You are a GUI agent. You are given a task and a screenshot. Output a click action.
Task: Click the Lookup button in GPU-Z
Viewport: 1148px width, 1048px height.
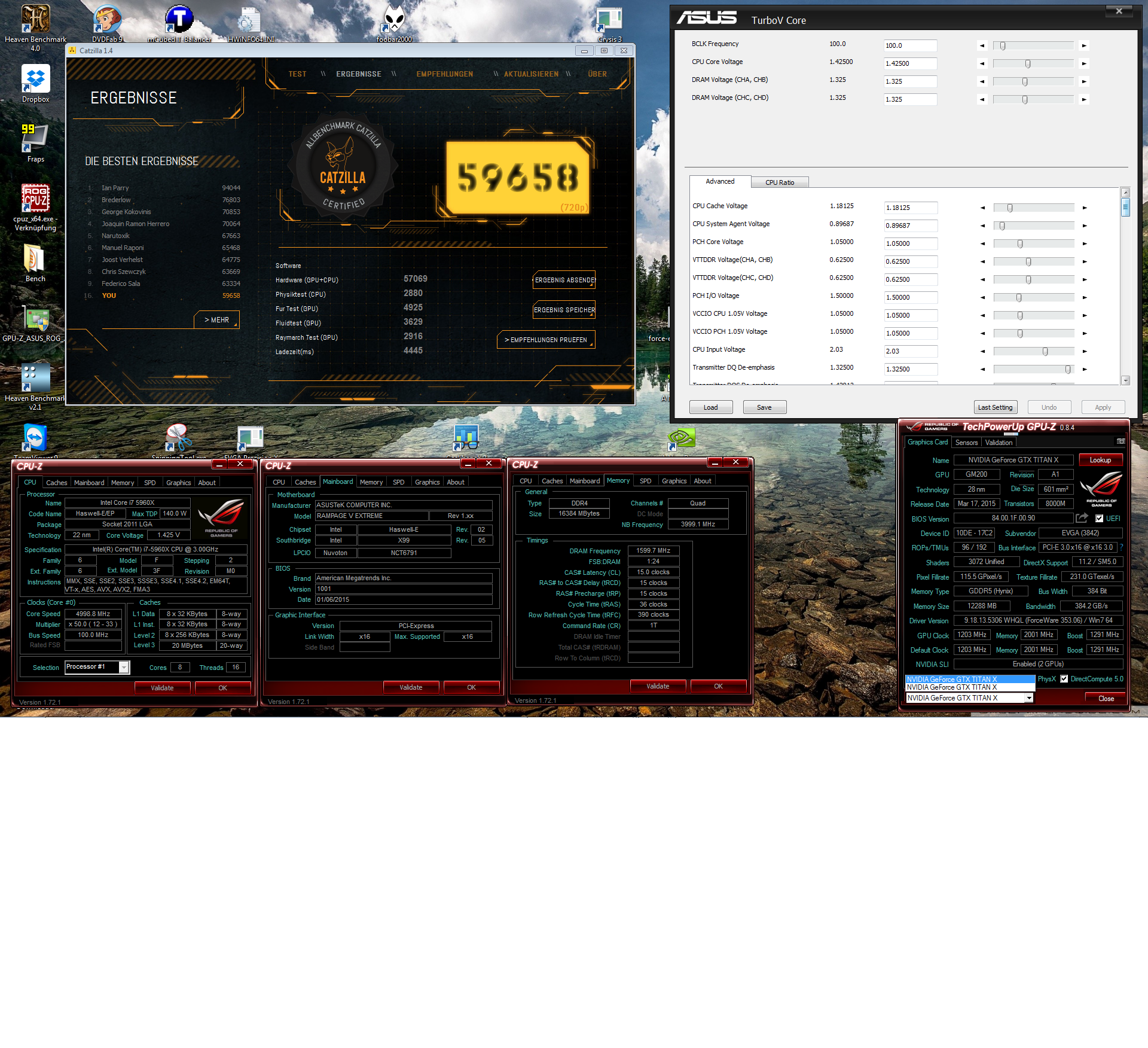pyautogui.click(x=1100, y=460)
